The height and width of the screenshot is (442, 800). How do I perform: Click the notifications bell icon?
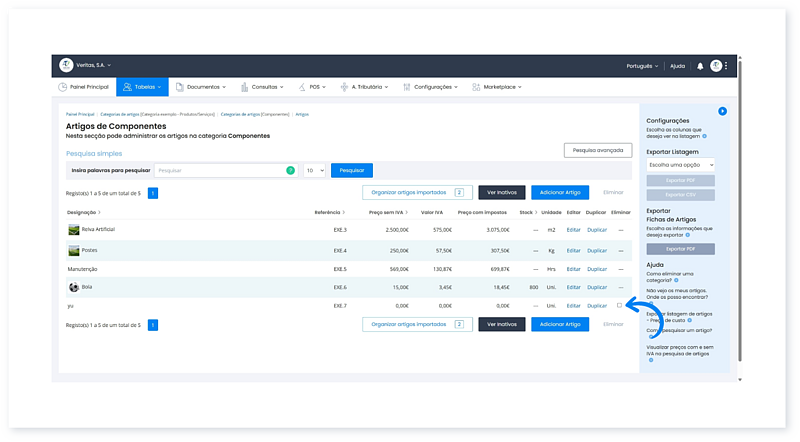(x=700, y=66)
